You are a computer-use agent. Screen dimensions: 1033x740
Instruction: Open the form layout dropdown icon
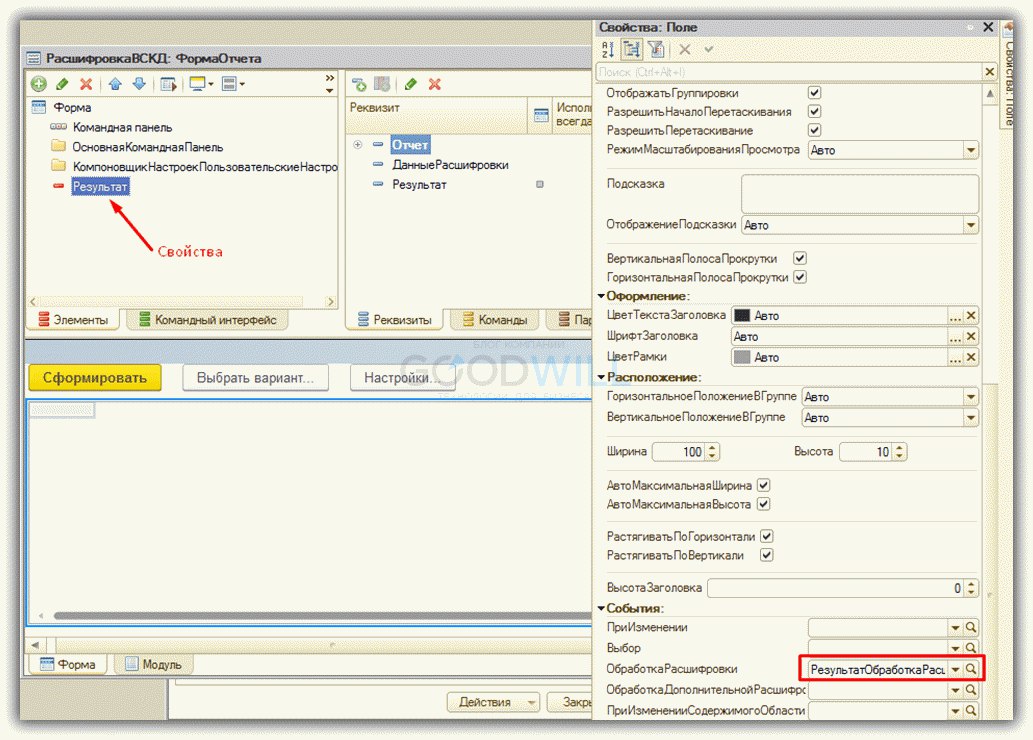click(233, 84)
